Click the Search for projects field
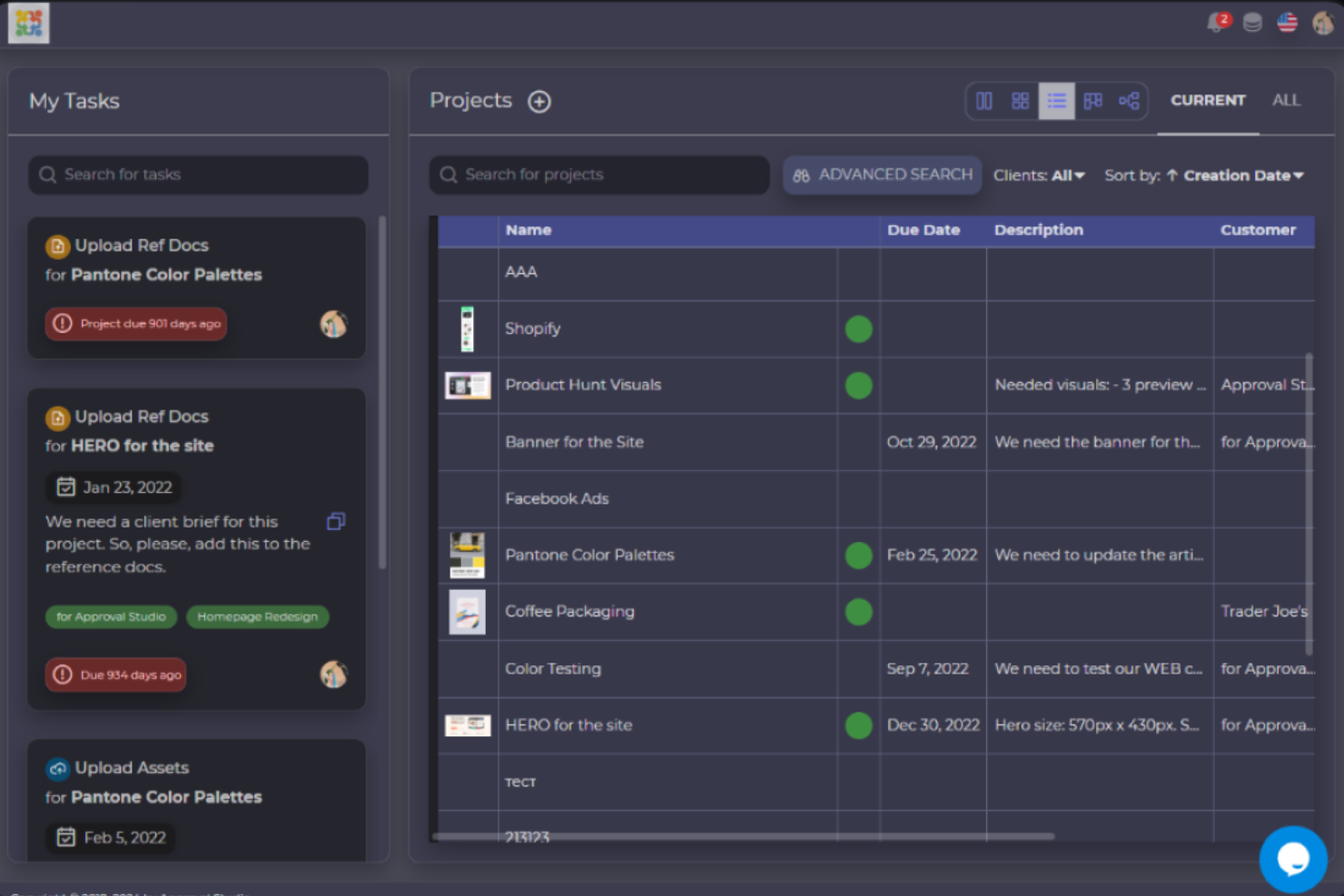The height and width of the screenshot is (896, 1344). coord(599,174)
